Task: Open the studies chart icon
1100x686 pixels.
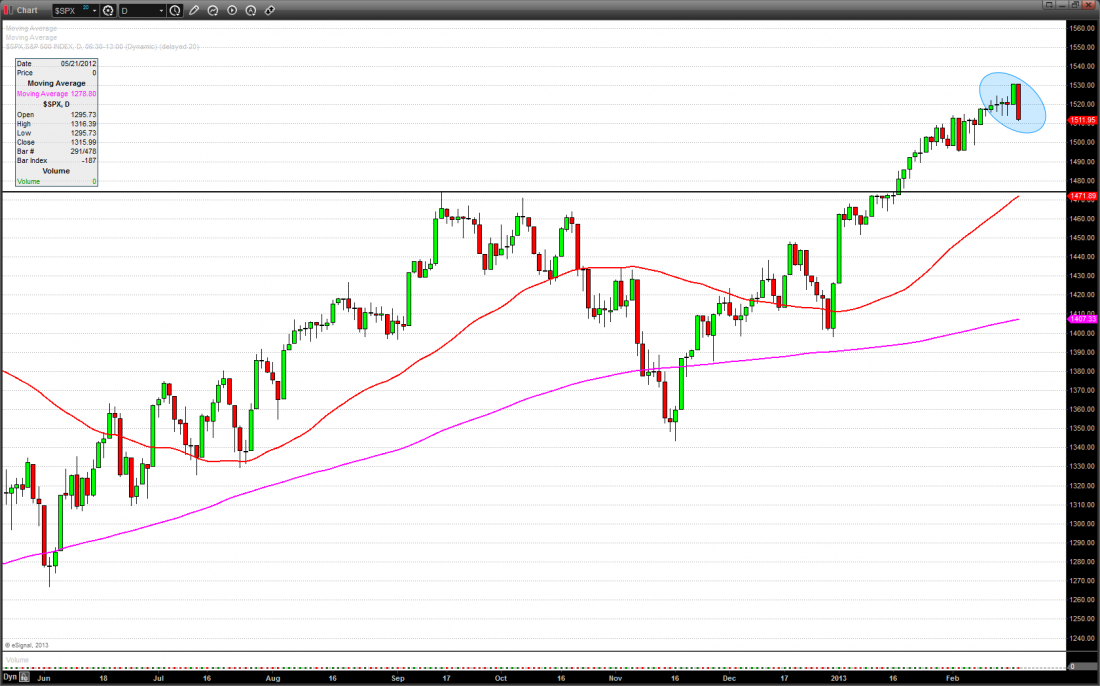Action: click(x=213, y=10)
